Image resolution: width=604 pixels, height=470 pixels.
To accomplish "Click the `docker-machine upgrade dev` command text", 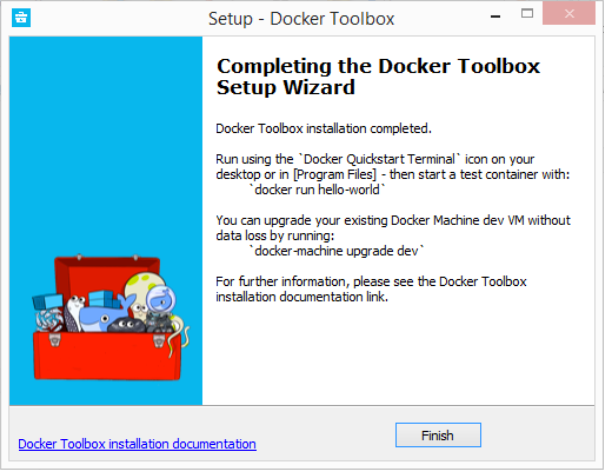I will coord(337,251).
